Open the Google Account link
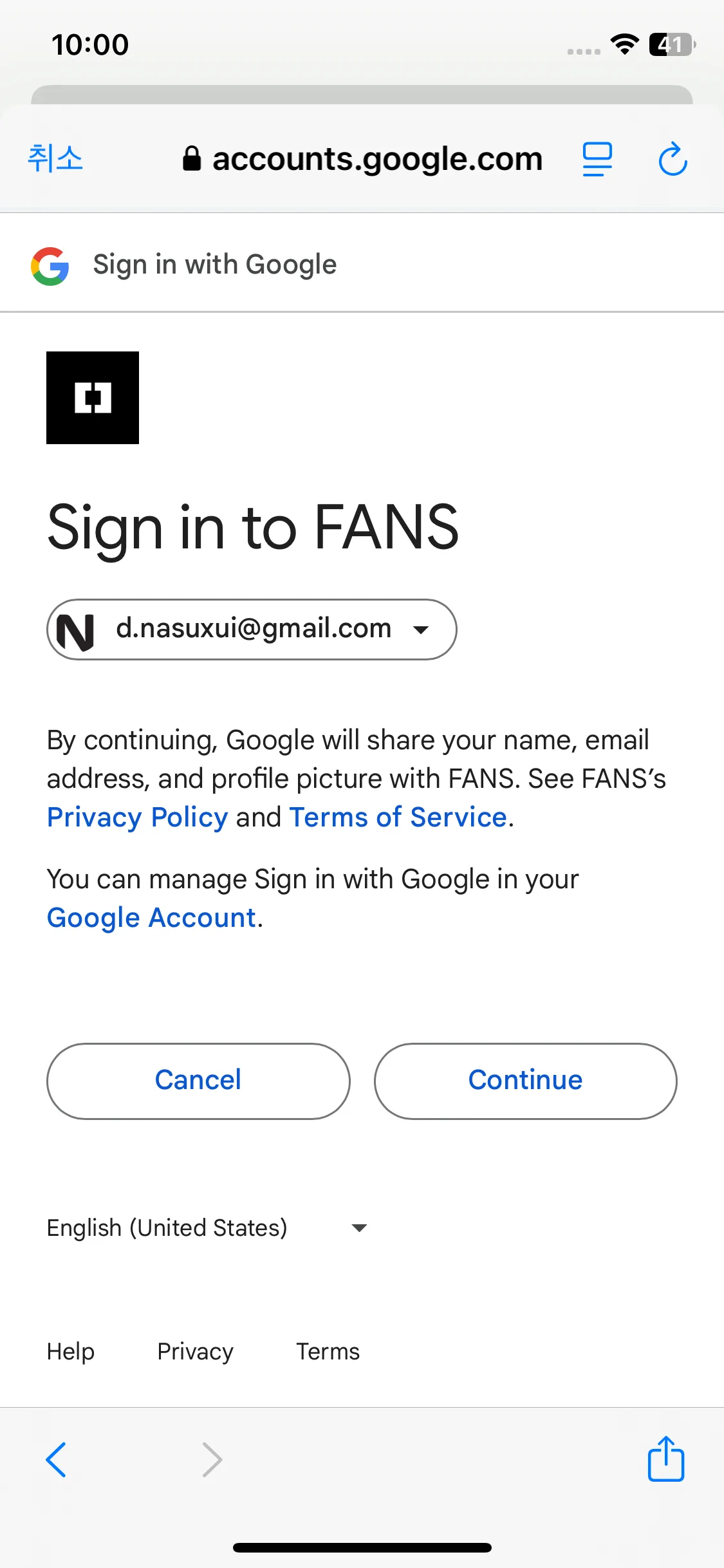The width and height of the screenshot is (724, 1568). [x=152, y=918]
